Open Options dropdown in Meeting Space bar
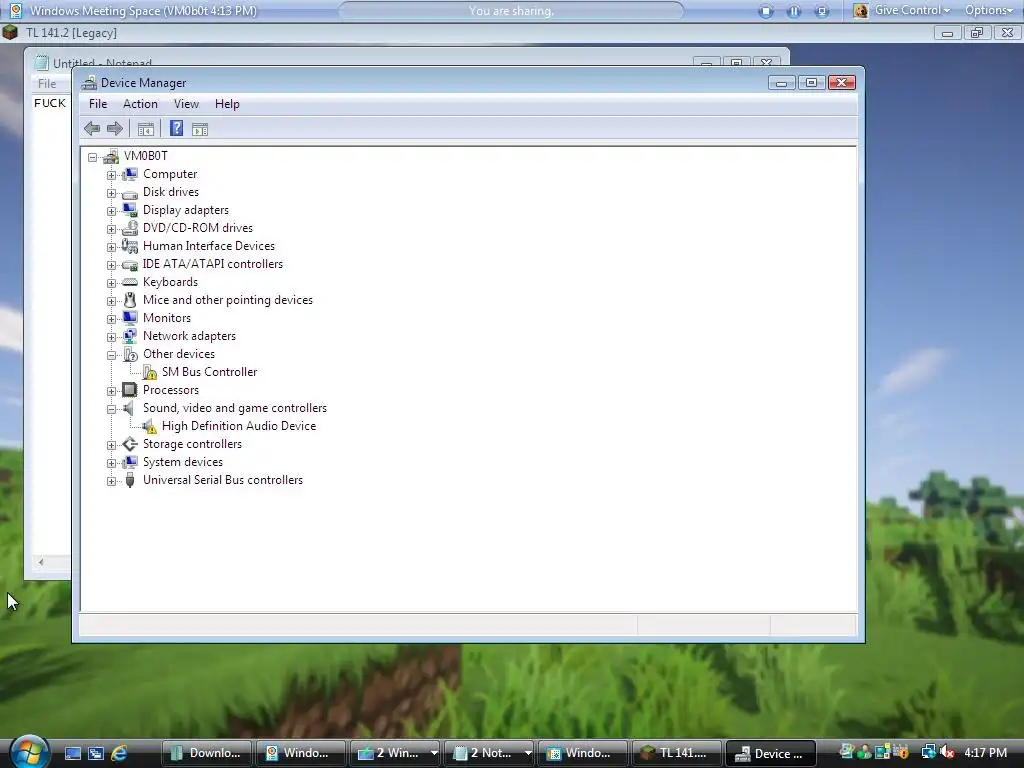 pos(988,10)
